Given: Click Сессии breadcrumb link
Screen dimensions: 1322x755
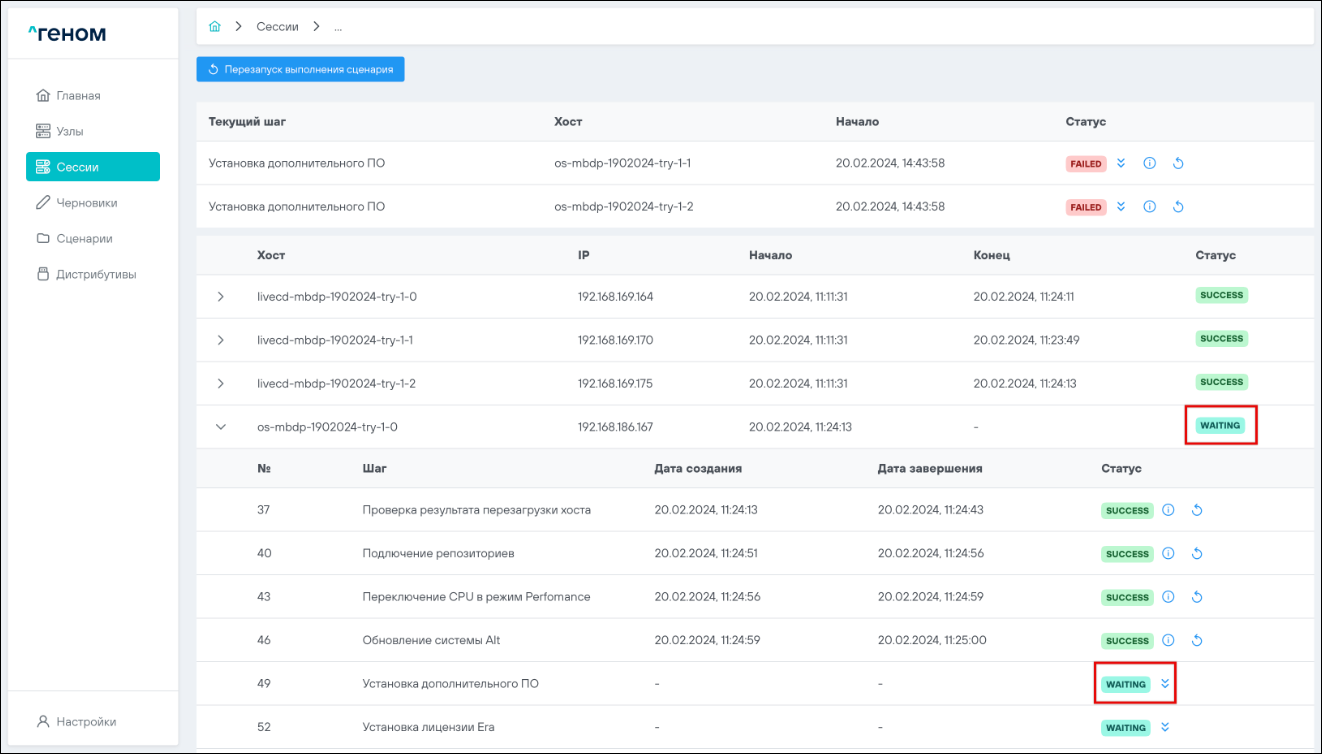Looking at the screenshot, I should pyautogui.click(x=277, y=27).
